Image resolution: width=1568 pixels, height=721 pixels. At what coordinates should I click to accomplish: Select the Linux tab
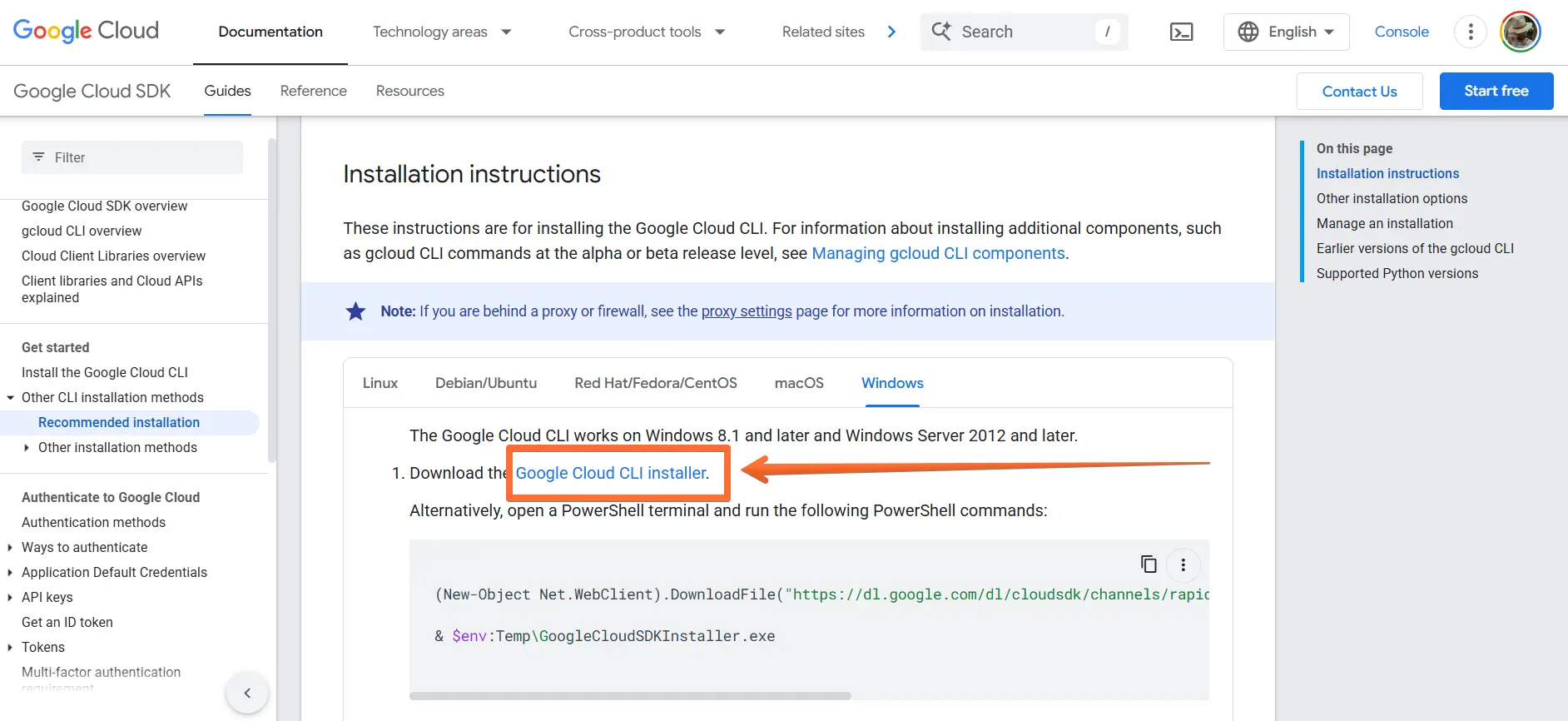380,383
